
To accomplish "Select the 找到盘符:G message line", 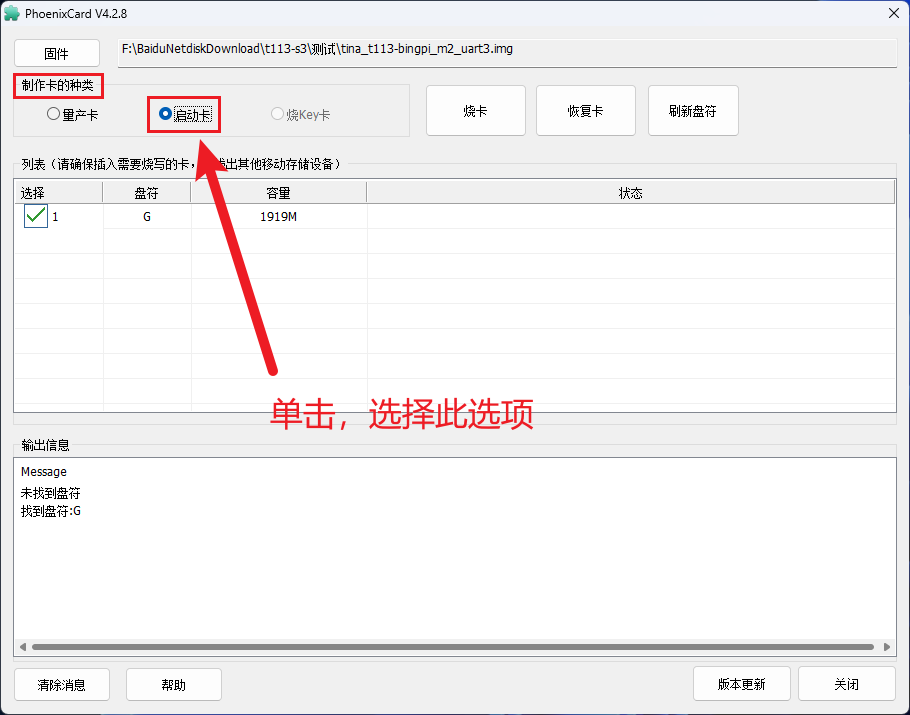I will click(50, 511).
